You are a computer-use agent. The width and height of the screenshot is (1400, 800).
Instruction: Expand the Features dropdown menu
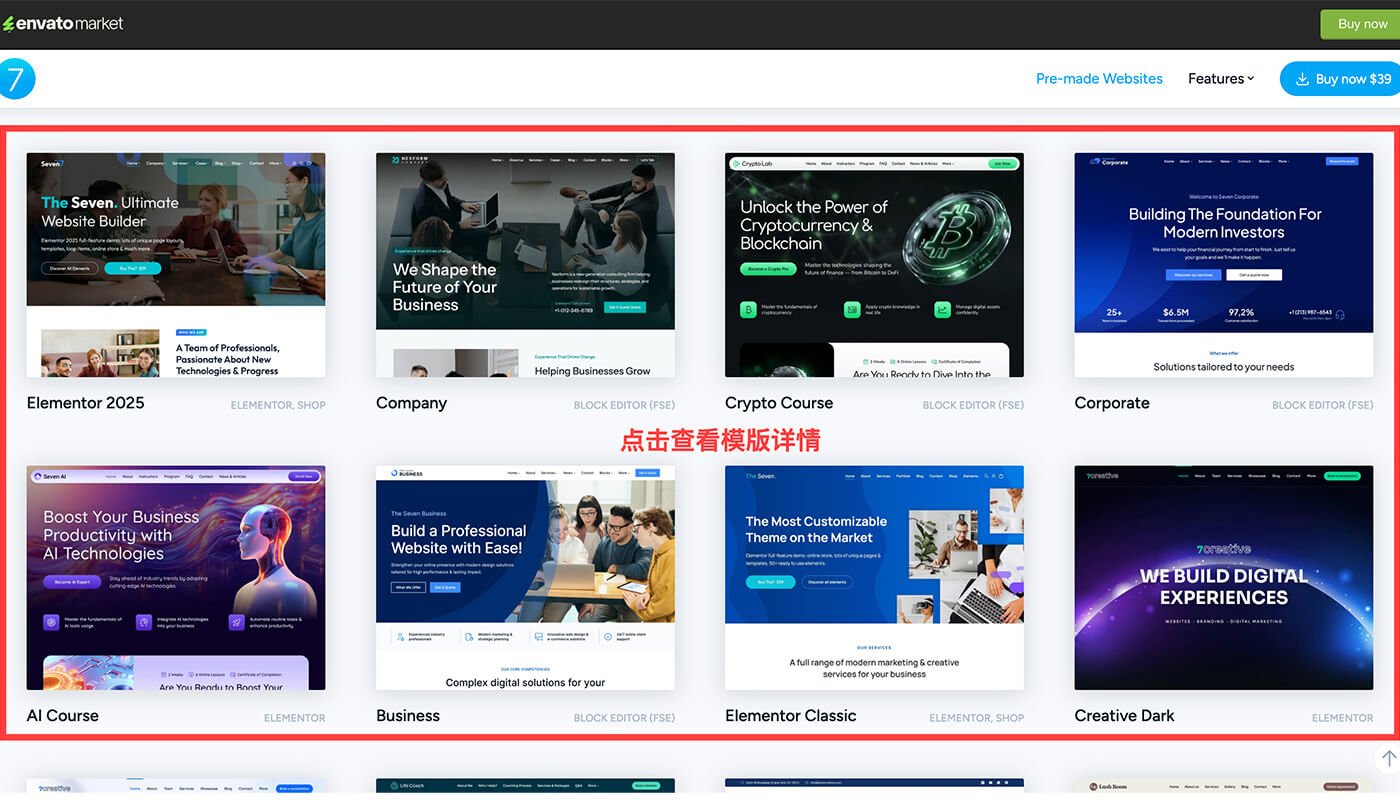pos(1220,79)
